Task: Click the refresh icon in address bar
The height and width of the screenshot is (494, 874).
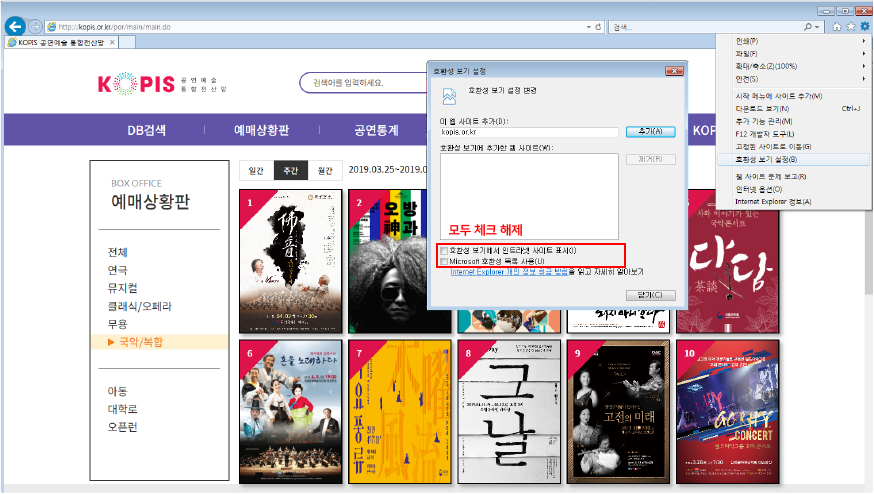Action: (598, 27)
